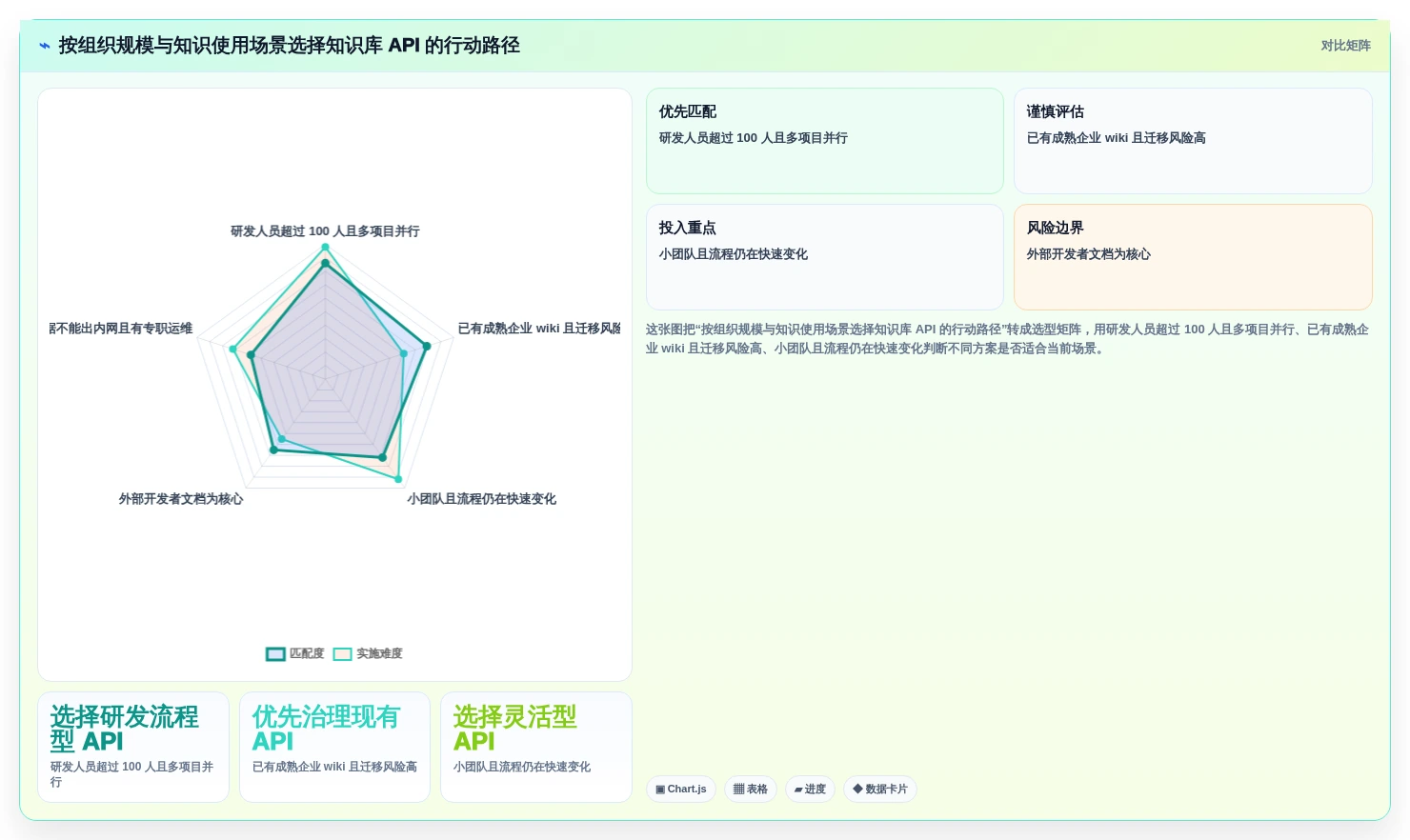Open the 谨慎评估 matrix card

tap(1193, 141)
